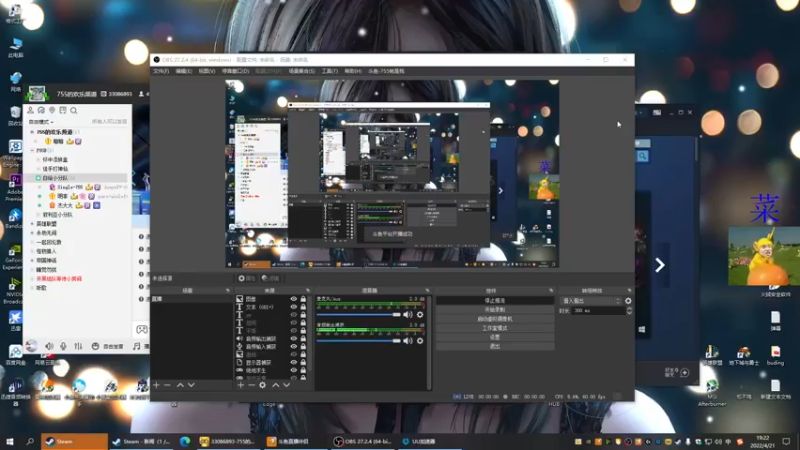Screen dimensions: 800x450
Task: Open the 自由模式 dropdown in YY
Action: pyautogui.click(x=41, y=122)
